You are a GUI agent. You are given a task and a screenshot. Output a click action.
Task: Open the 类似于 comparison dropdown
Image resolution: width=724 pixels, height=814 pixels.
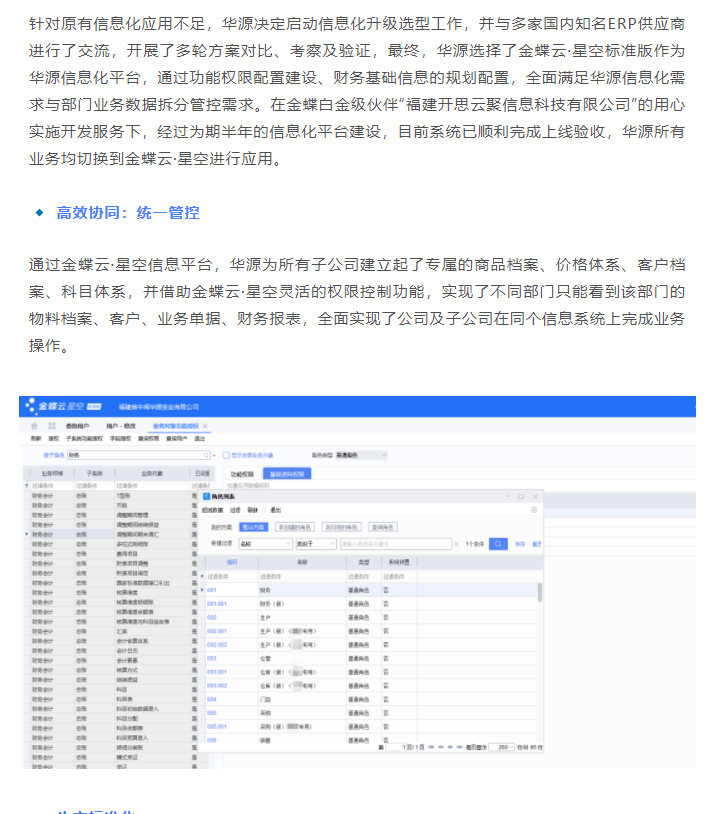tap(316, 544)
